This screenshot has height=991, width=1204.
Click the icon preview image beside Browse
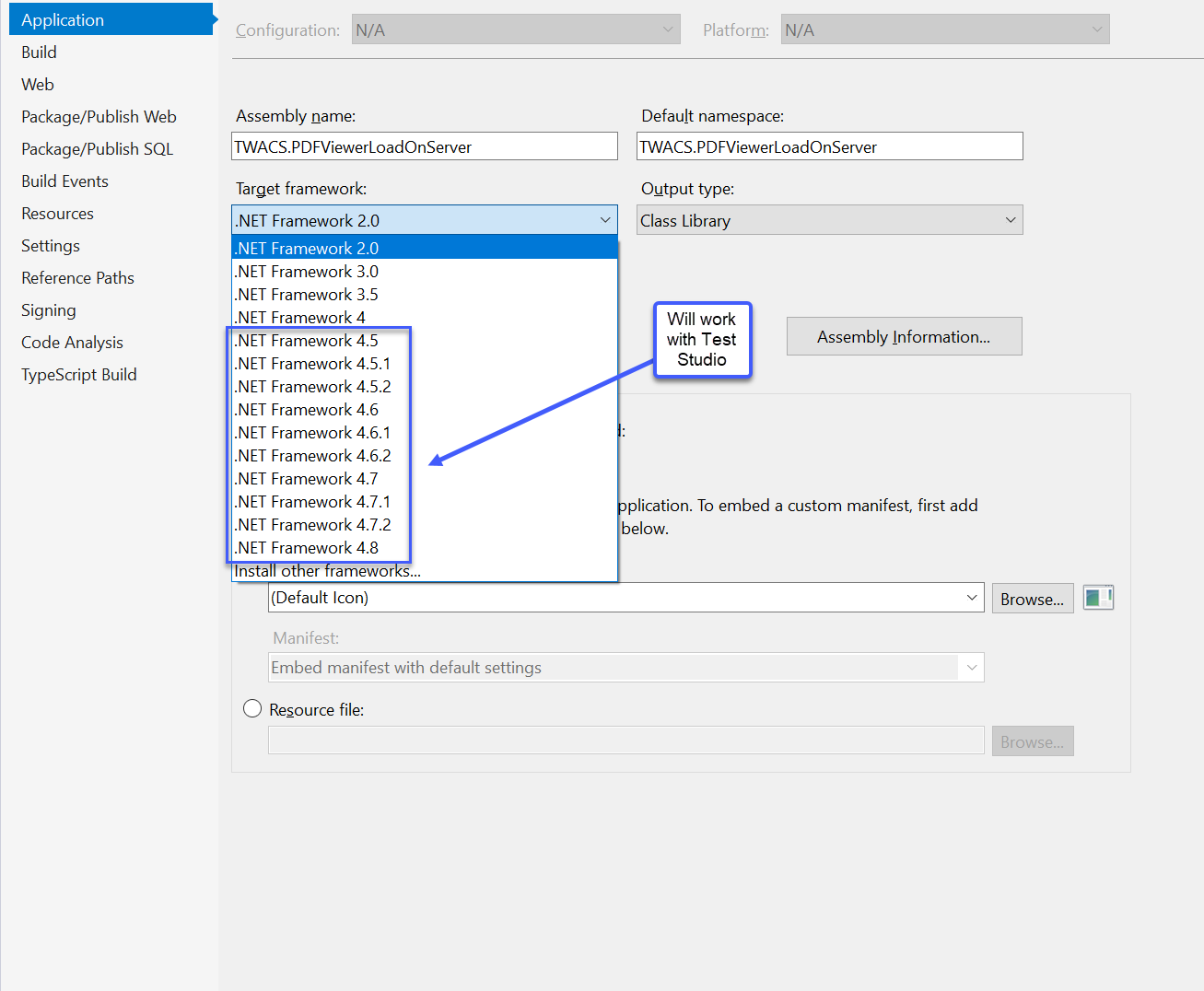(x=1098, y=598)
